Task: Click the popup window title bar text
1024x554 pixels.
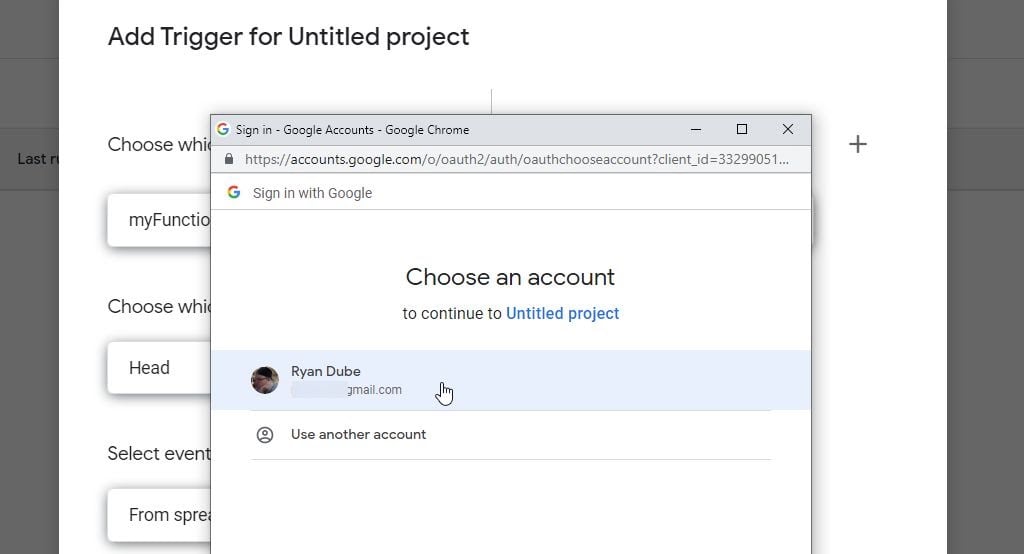Action: coord(352,130)
